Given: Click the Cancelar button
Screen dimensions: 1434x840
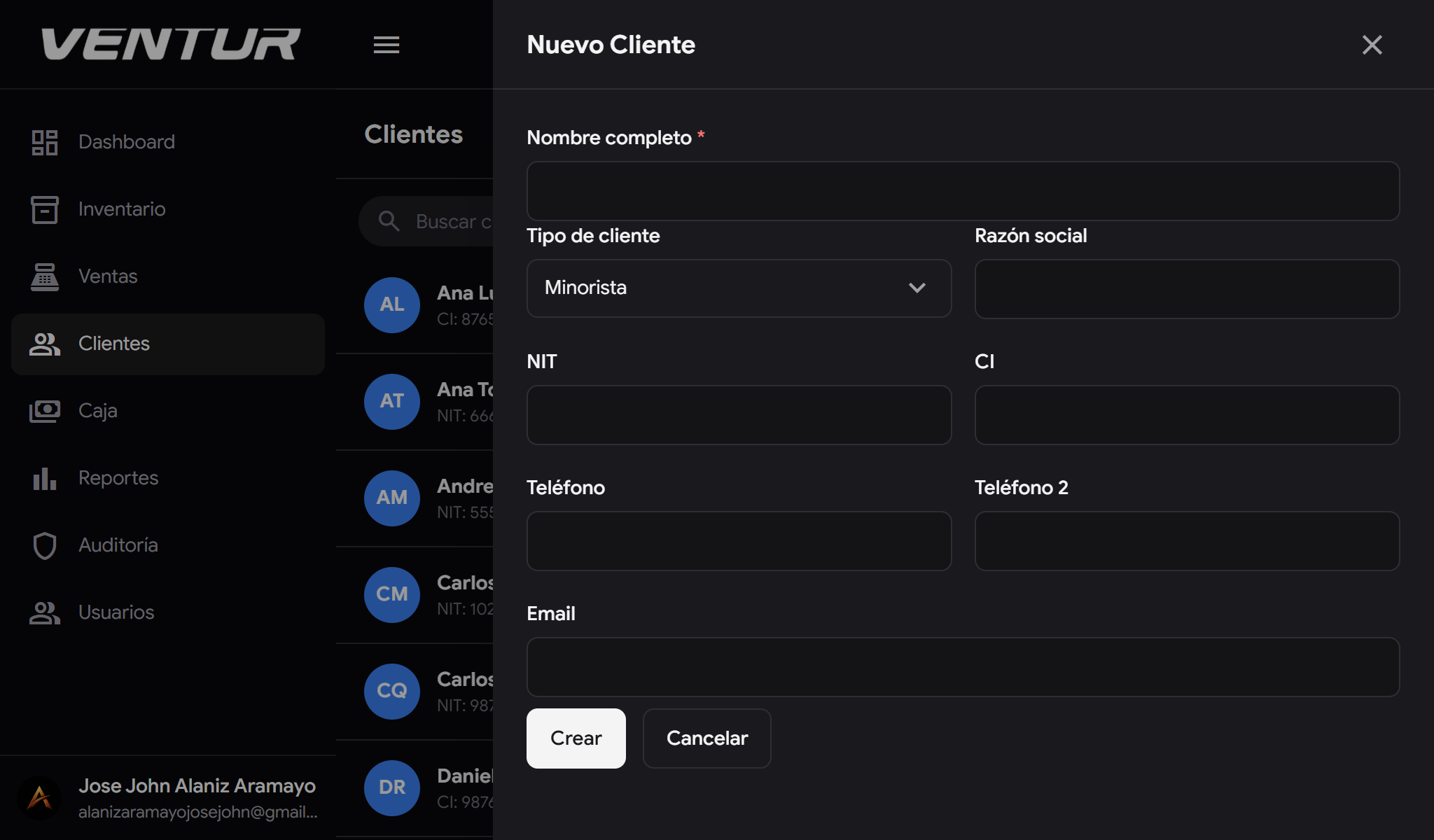Looking at the screenshot, I should [706, 738].
